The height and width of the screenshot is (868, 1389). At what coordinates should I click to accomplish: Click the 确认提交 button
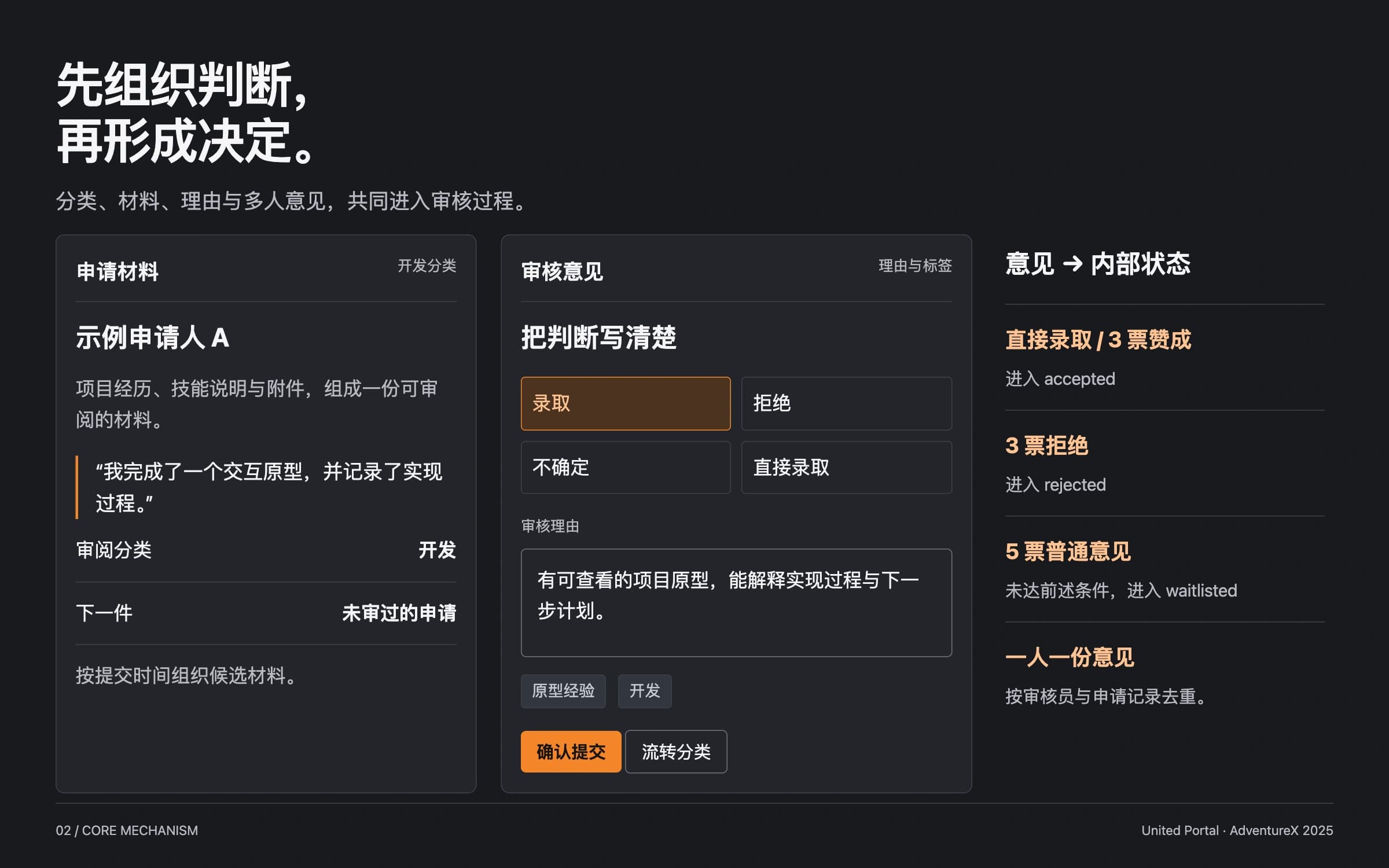tap(571, 752)
